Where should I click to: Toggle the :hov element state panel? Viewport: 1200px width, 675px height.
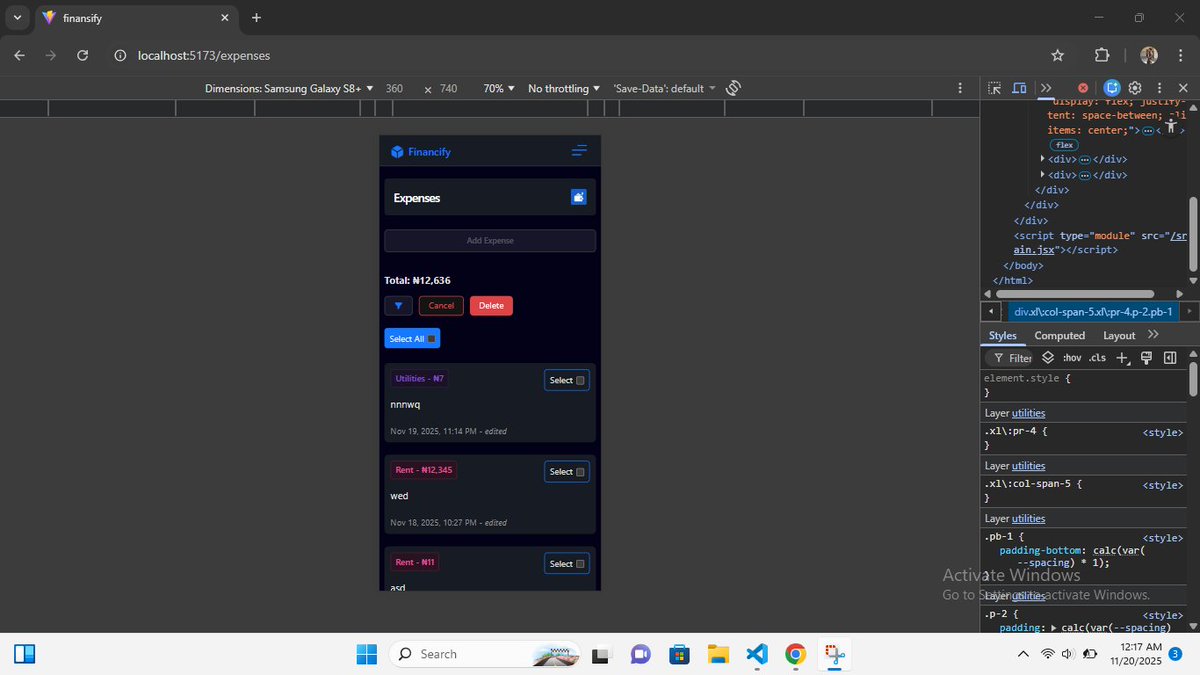click(x=1071, y=358)
